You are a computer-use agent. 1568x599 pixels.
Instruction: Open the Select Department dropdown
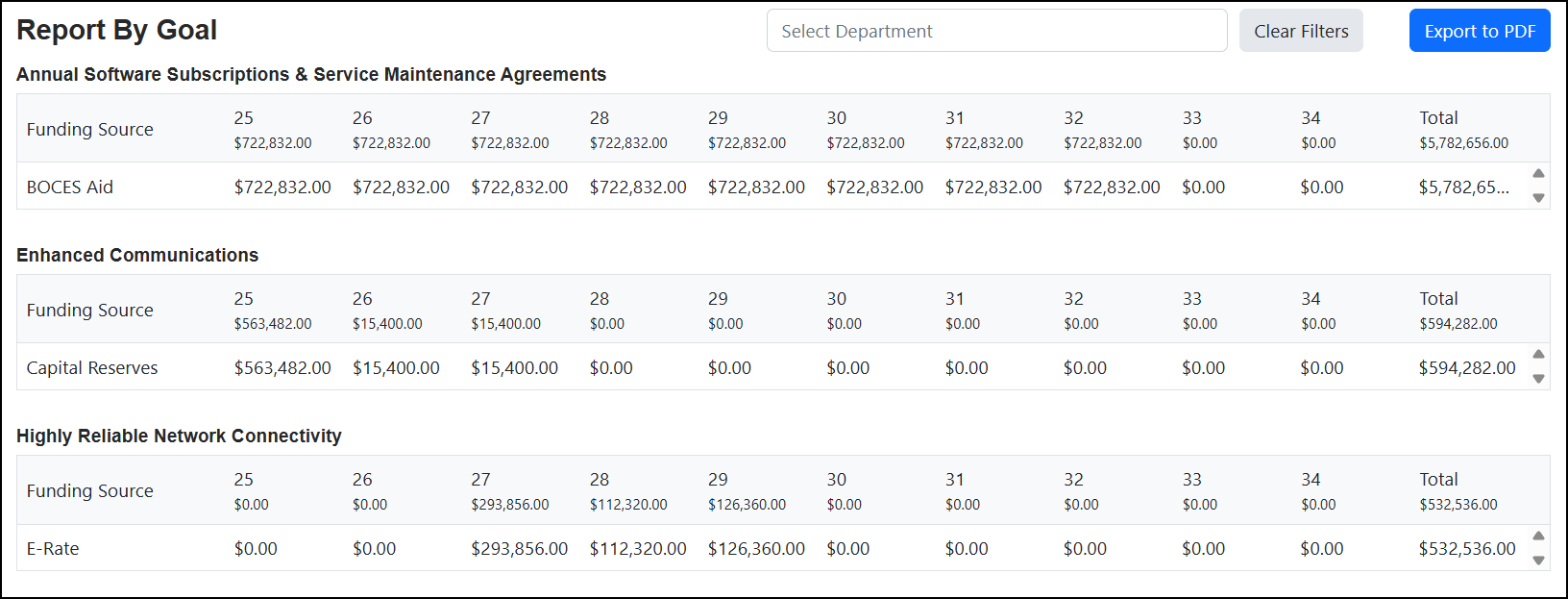(996, 31)
